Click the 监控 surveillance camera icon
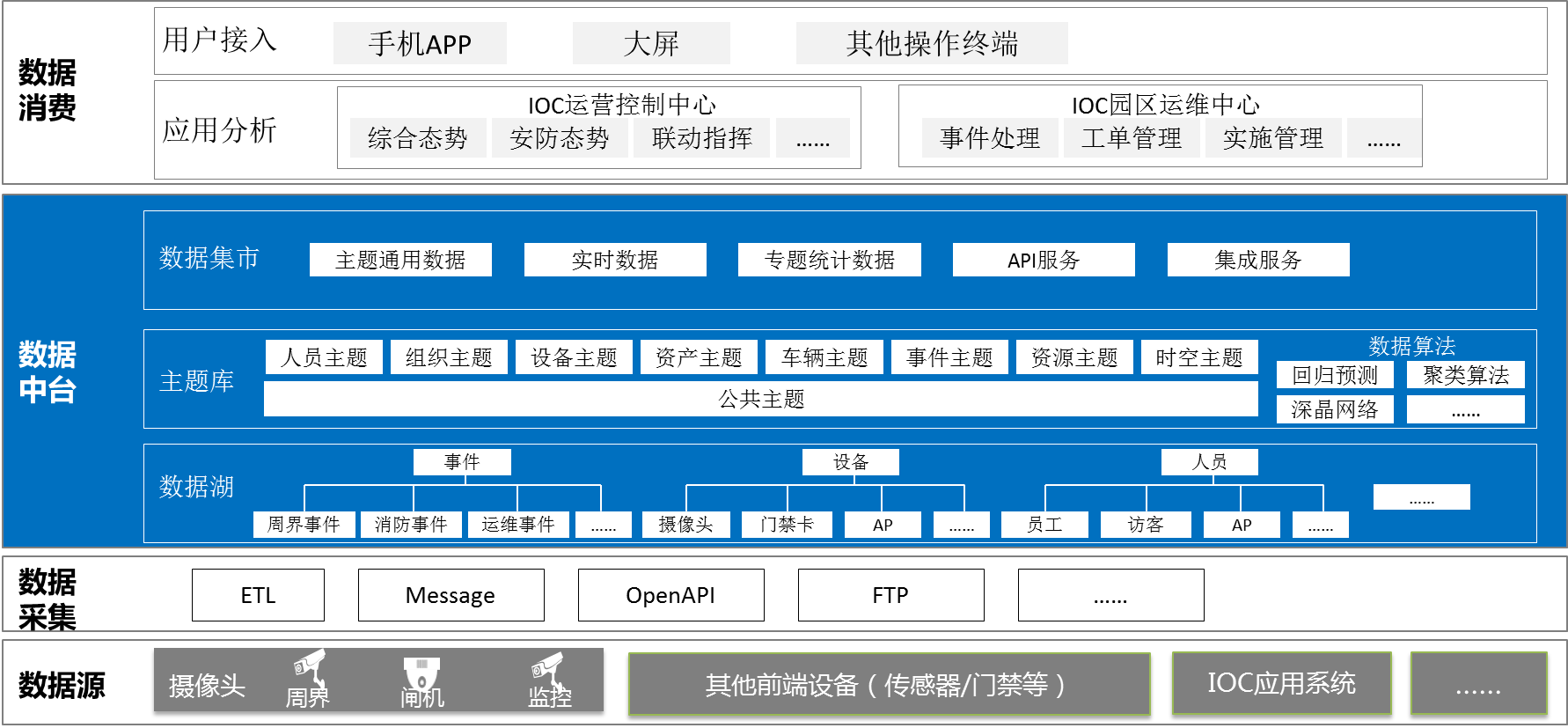Viewport: 1568px width, 728px height. point(546,670)
